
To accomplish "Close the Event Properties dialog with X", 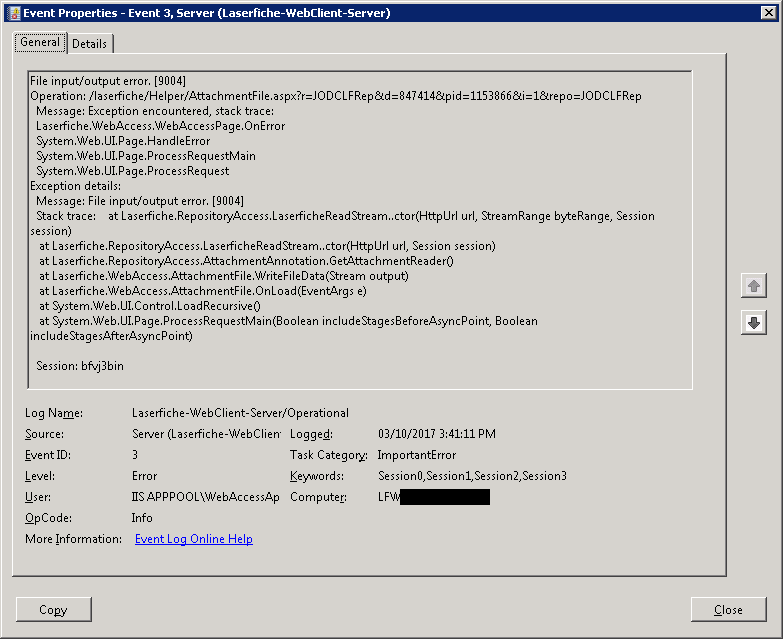I will click(769, 12).
